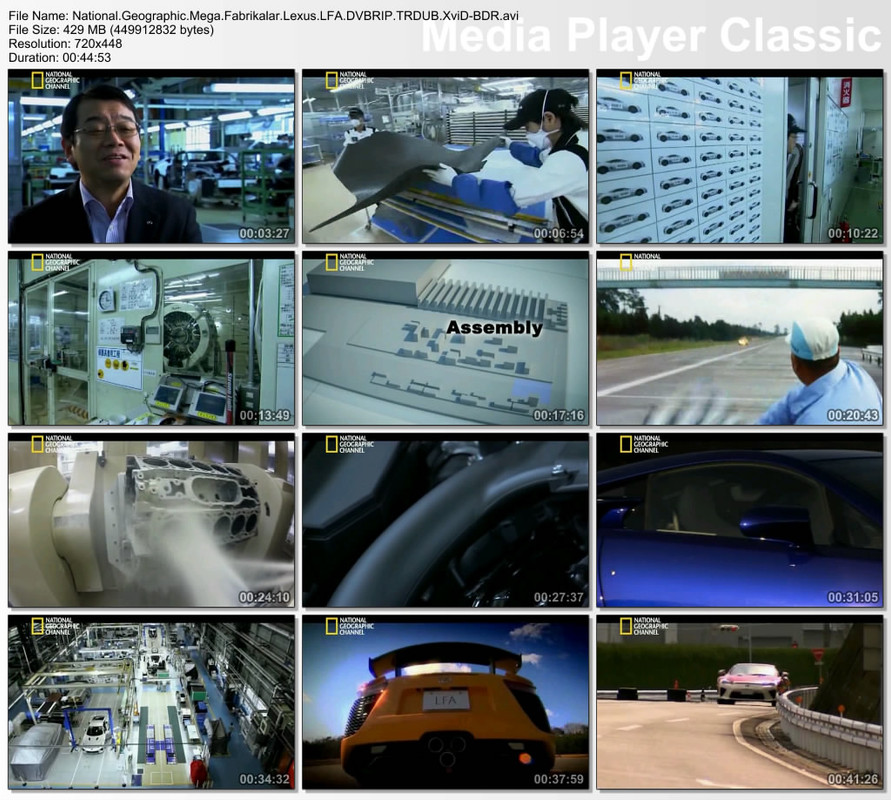The height and width of the screenshot is (800, 891).
Task: Select the 00:10:22 timestamp
Action: (x=853, y=234)
